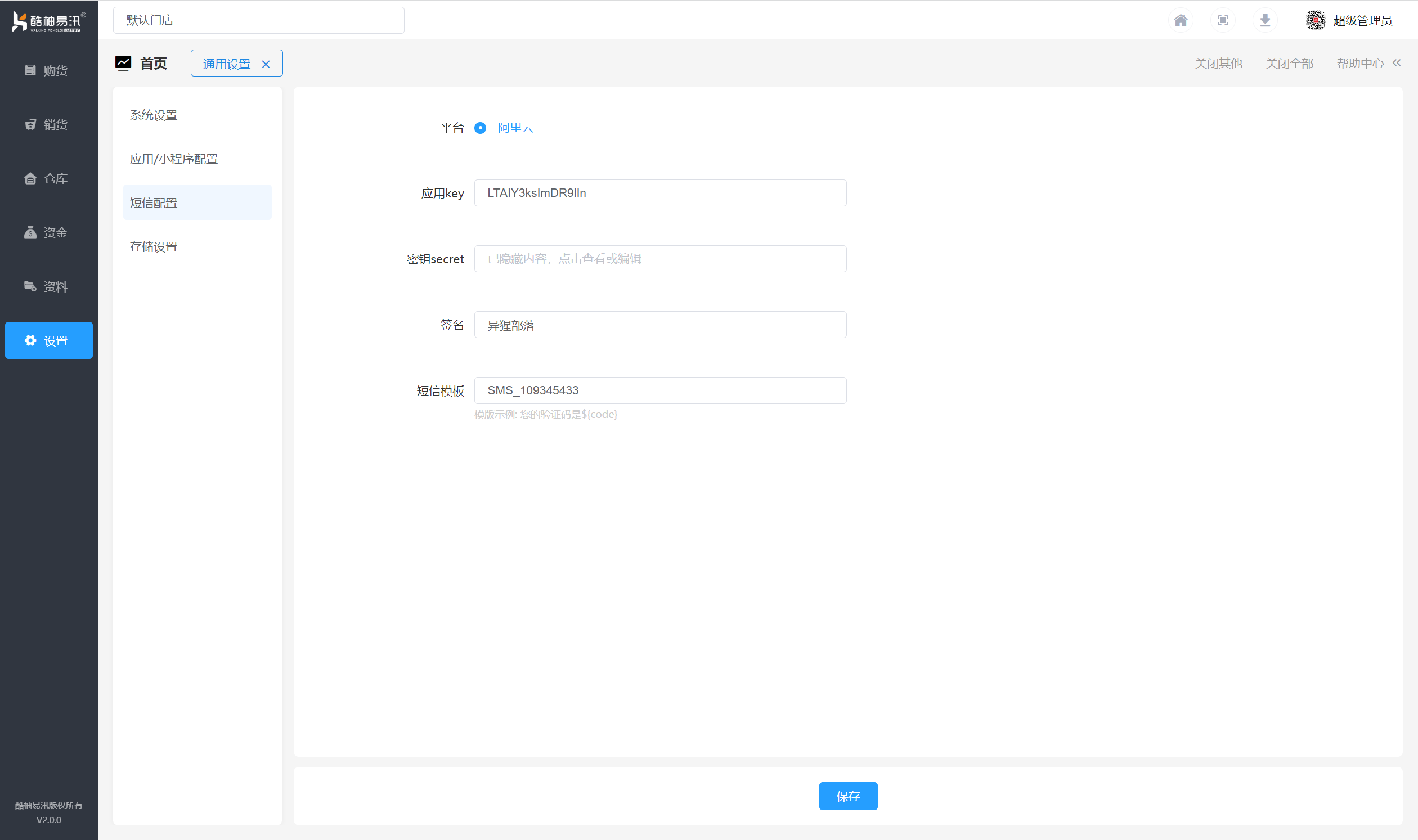Click the 设置 settings gear item
This screenshot has width=1418, height=840.
click(x=49, y=341)
